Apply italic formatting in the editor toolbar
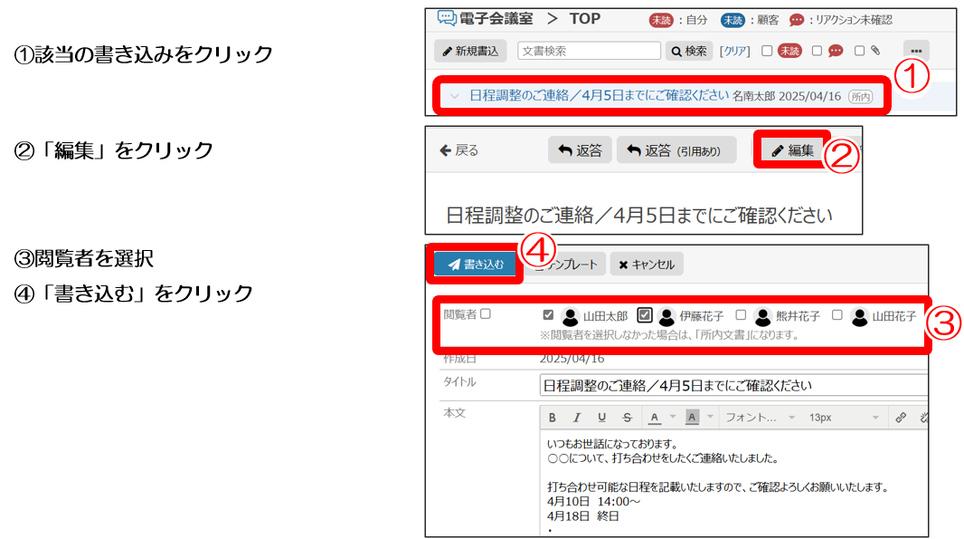The image size is (964, 539). pos(575,417)
